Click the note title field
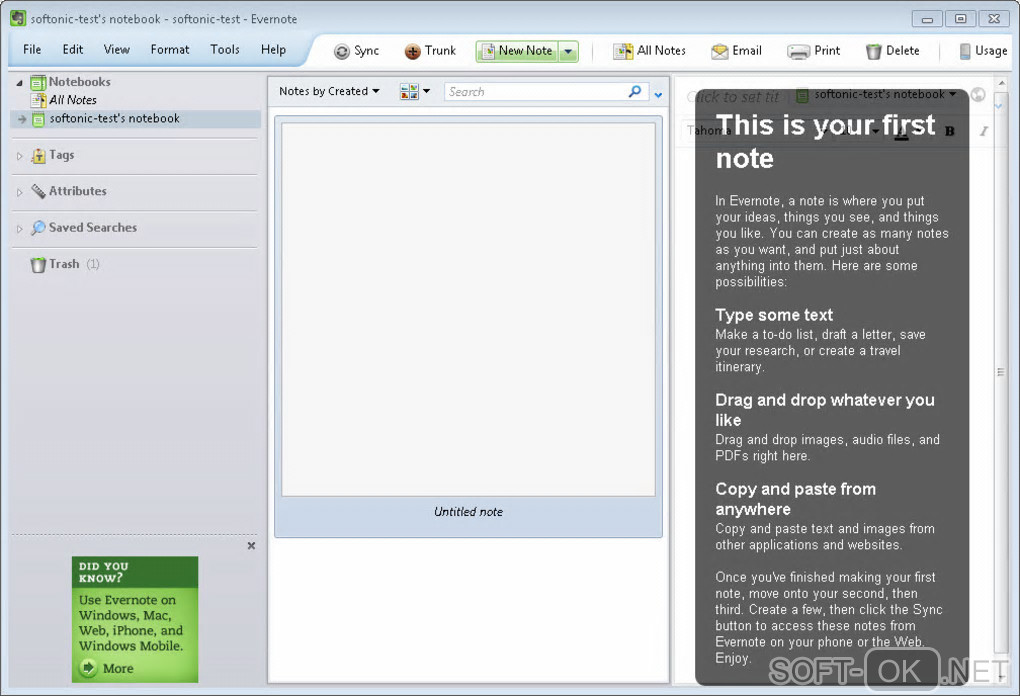This screenshot has width=1020, height=696. coord(735,97)
